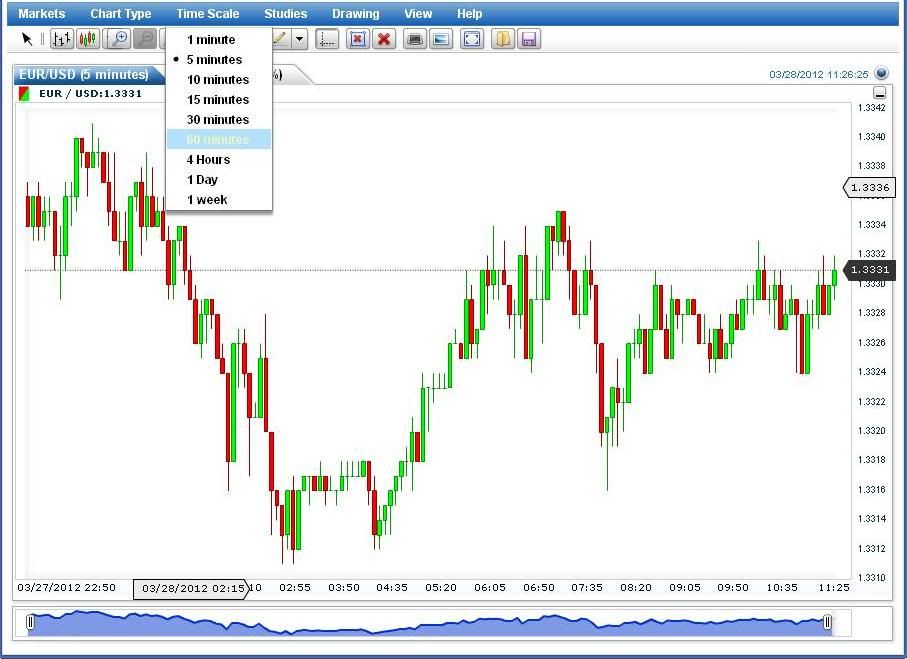907x659 pixels.
Task: Choose 4 Hours time scale
Action: tap(219, 160)
